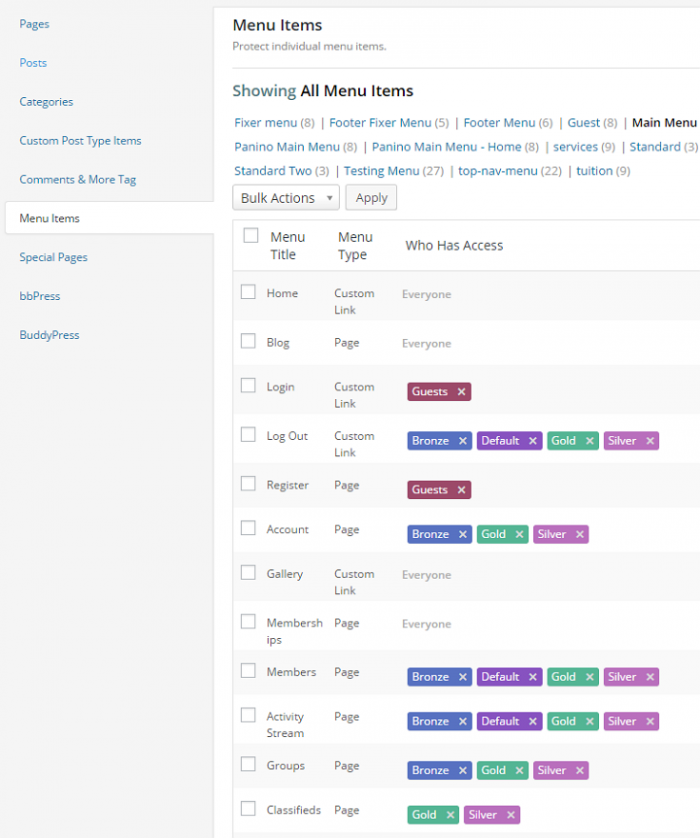Filter by tuition menu
The height and width of the screenshot is (838, 700).
coord(594,171)
